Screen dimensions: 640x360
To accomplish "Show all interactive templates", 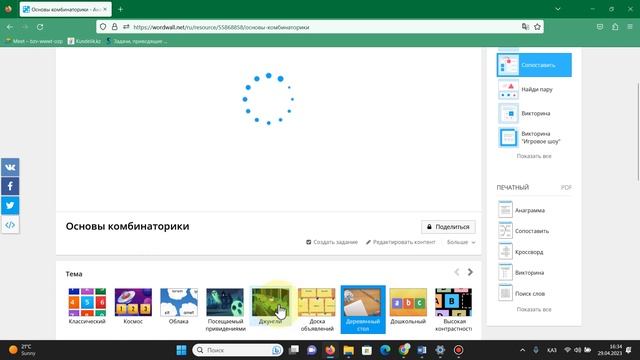I will pos(534,156).
